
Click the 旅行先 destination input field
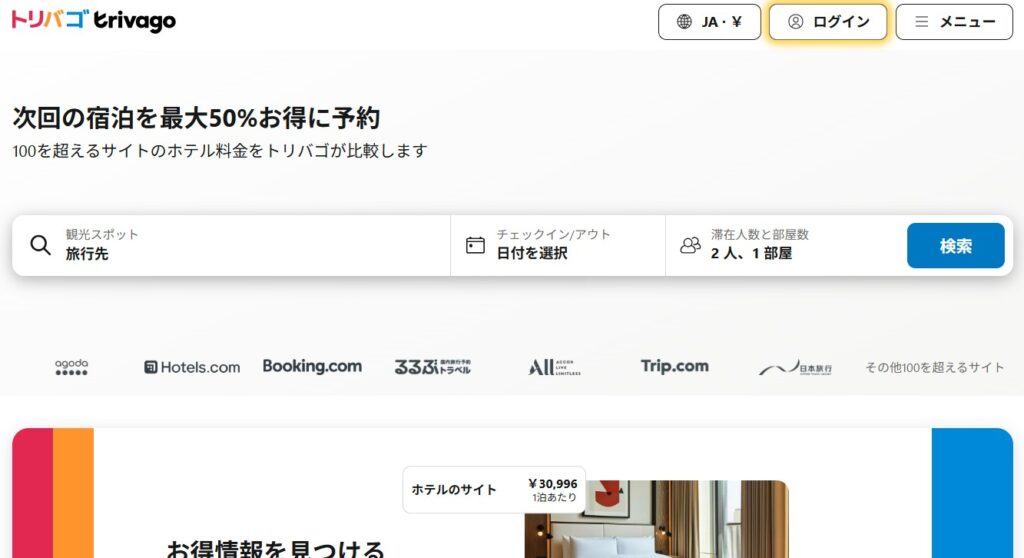(x=240, y=254)
